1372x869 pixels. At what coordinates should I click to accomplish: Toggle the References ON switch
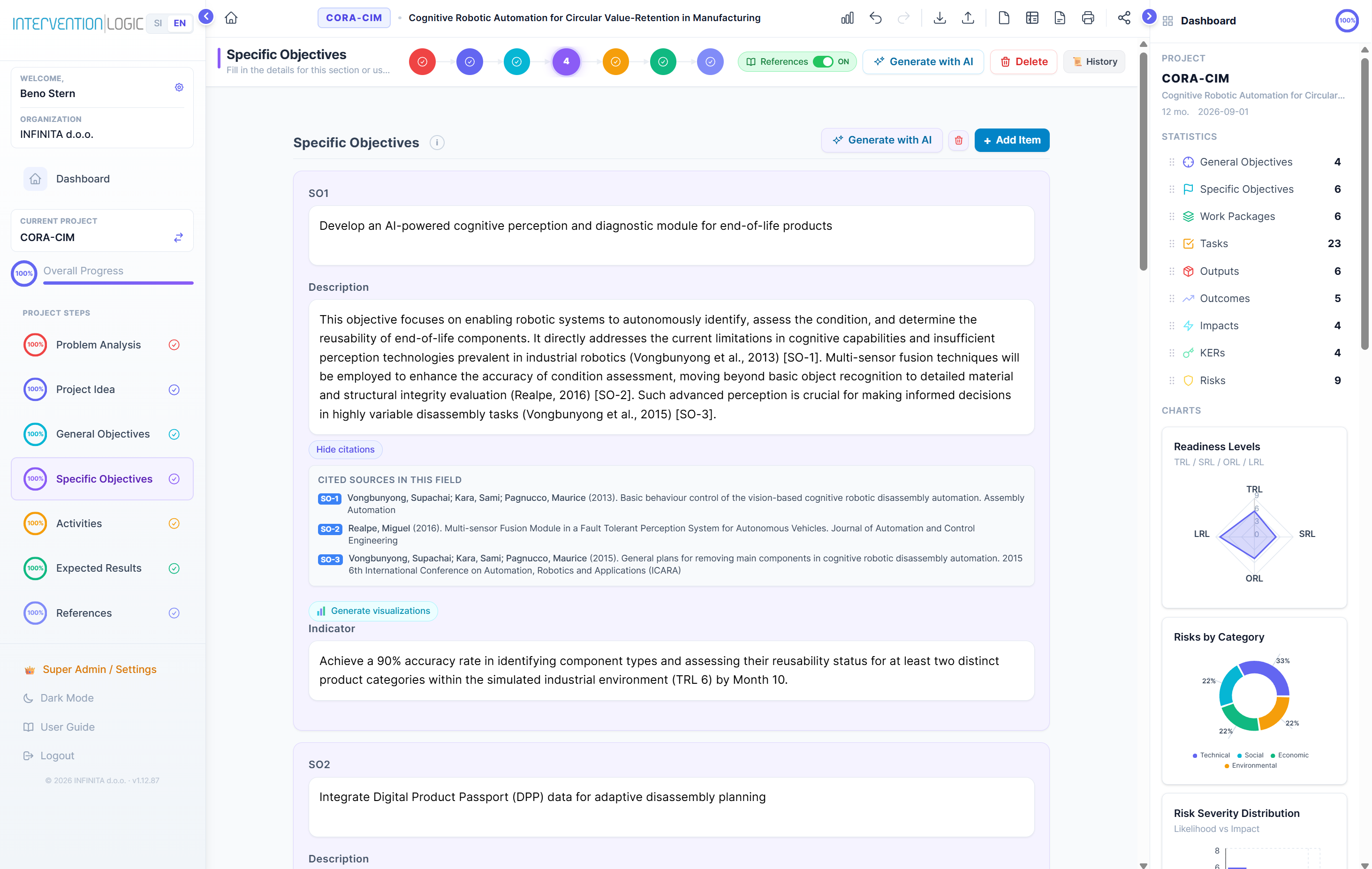click(823, 61)
